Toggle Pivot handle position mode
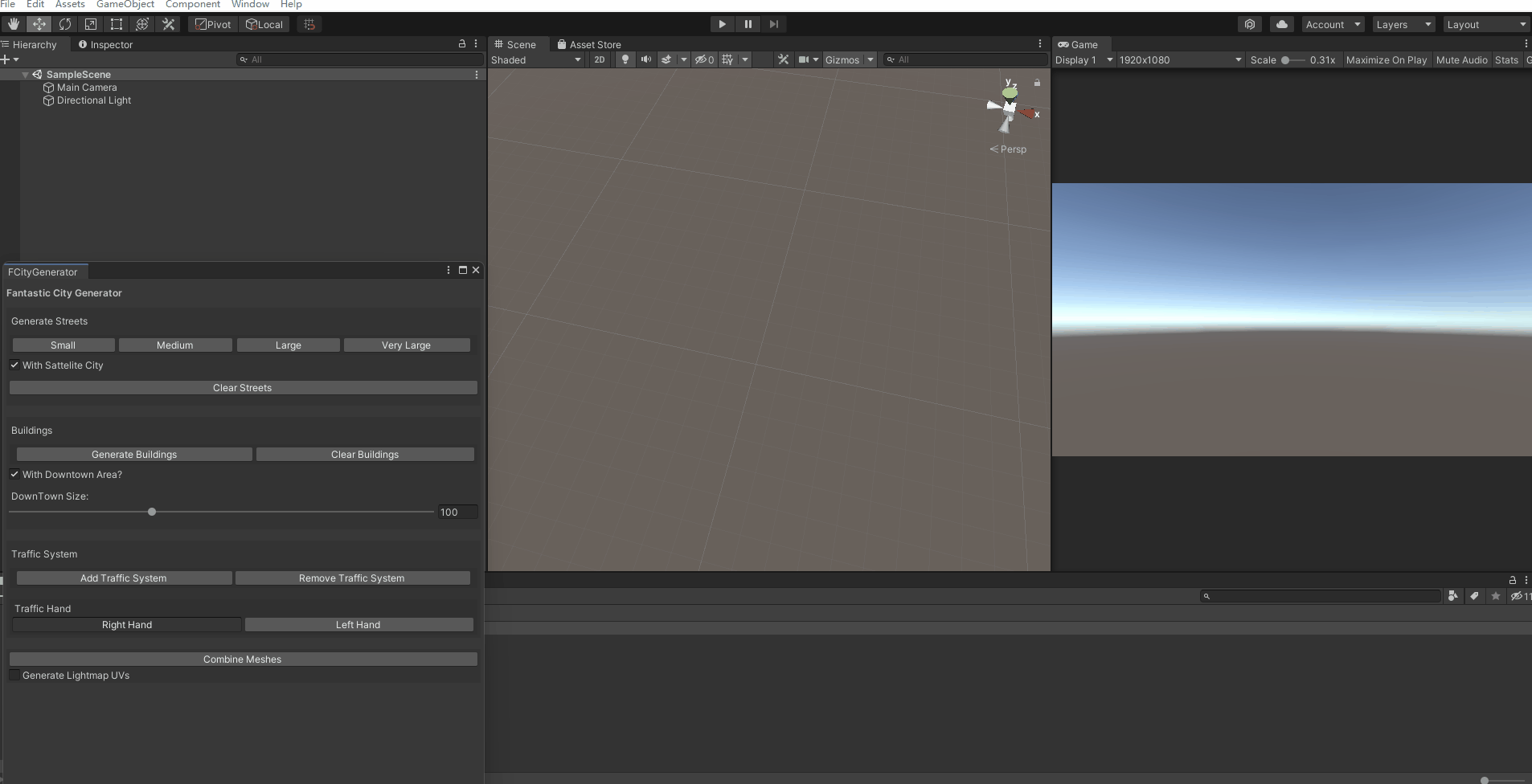This screenshot has width=1532, height=784. (213, 24)
